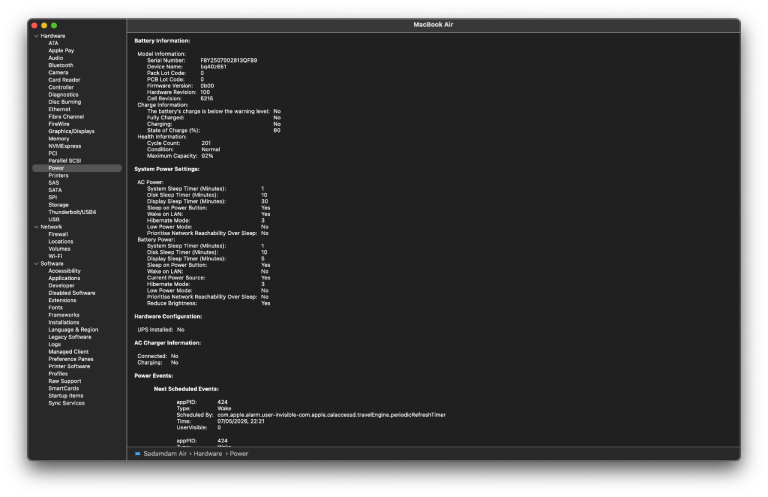Select Fonts under Software
768x497 pixels.
click(x=55, y=308)
